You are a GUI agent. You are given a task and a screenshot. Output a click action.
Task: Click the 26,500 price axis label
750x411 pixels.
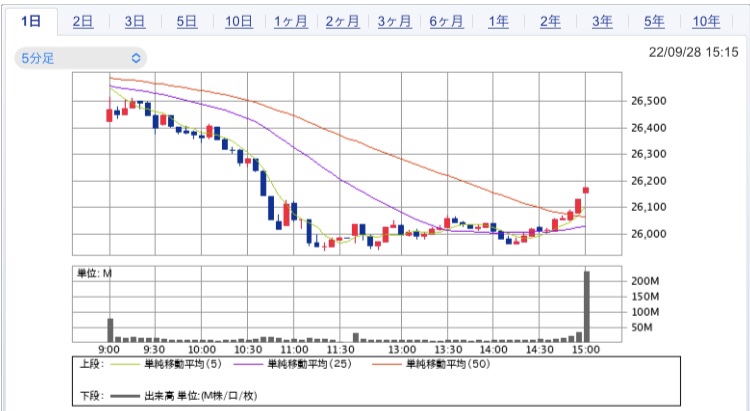click(649, 101)
